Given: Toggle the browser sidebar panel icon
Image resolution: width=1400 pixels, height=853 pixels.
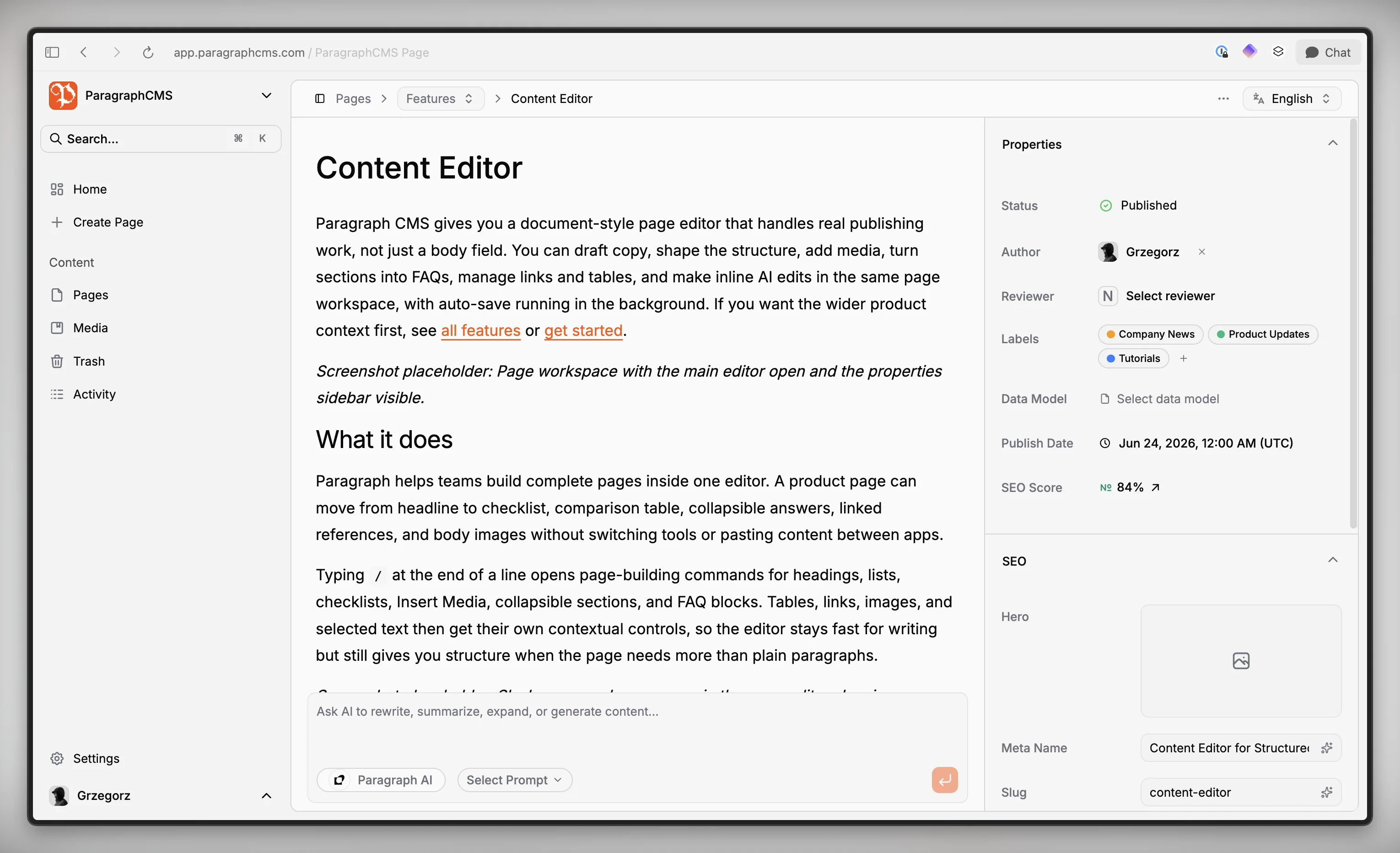Looking at the screenshot, I should [x=52, y=52].
